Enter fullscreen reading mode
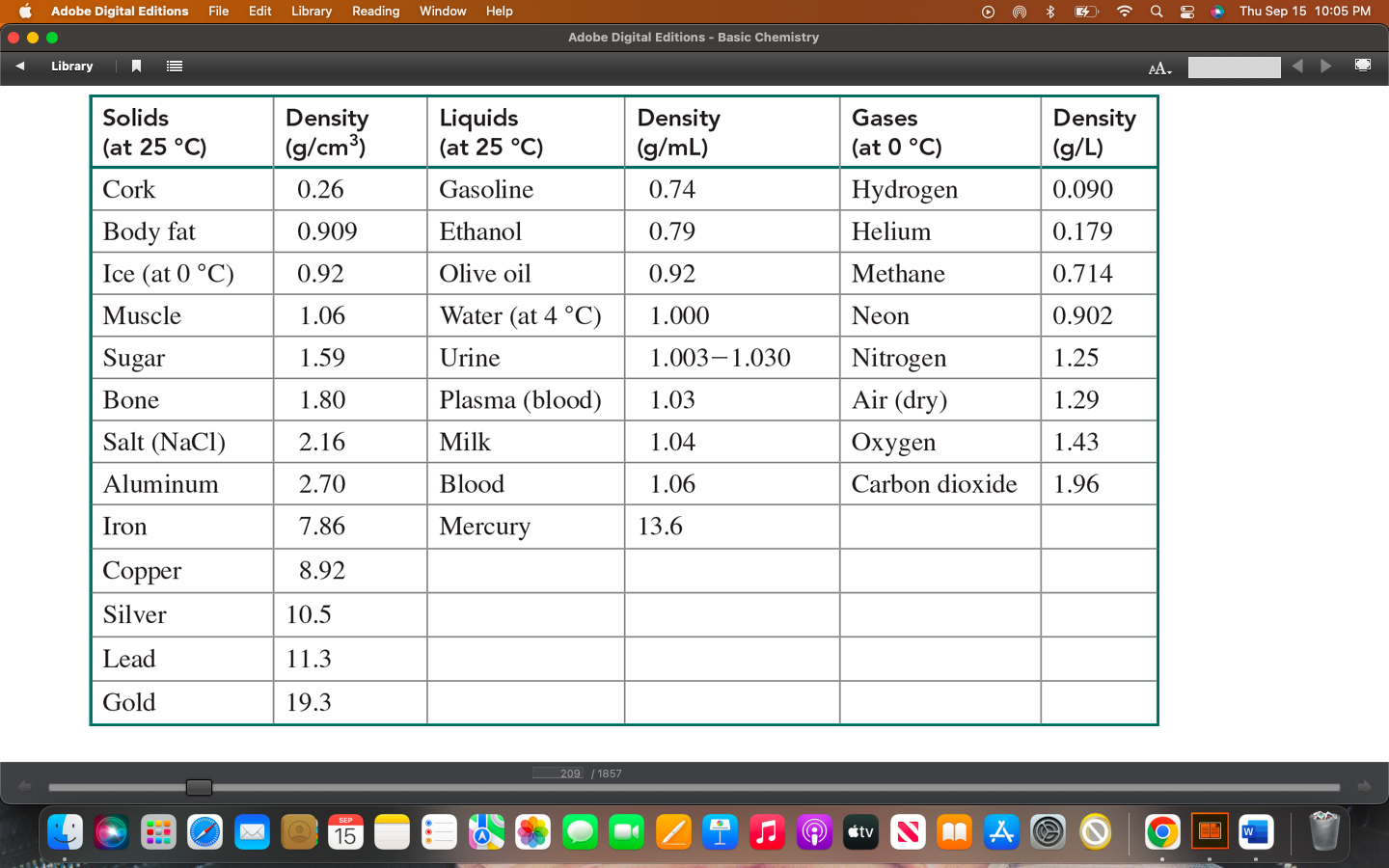The width and height of the screenshot is (1389, 868). tap(1363, 65)
